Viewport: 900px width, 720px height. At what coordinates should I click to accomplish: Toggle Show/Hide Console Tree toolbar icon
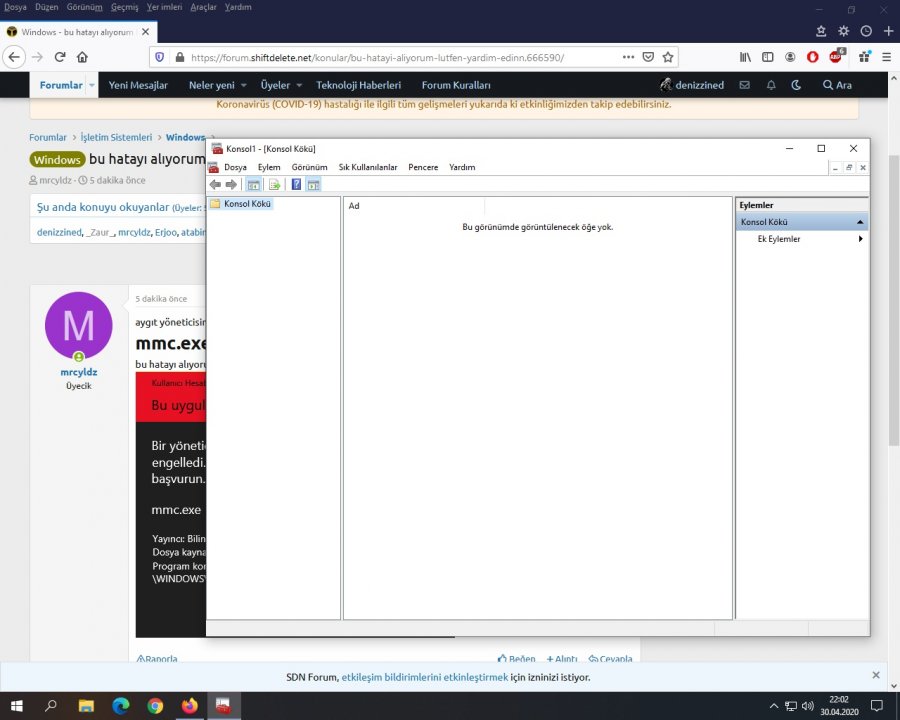click(254, 184)
